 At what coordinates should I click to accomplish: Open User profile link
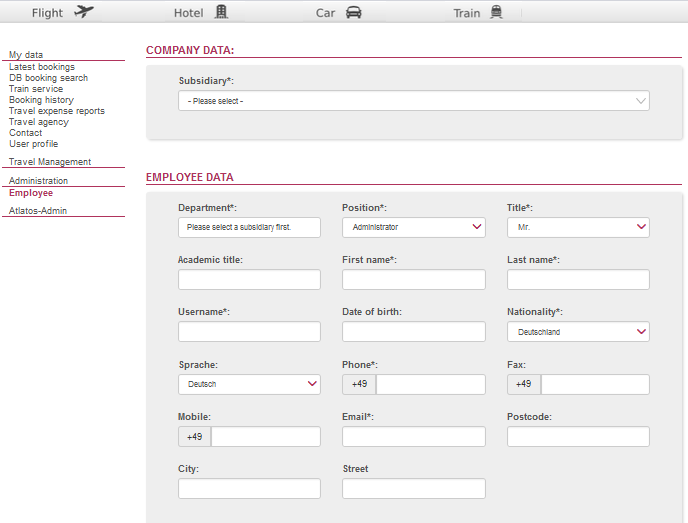[x=33, y=143]
